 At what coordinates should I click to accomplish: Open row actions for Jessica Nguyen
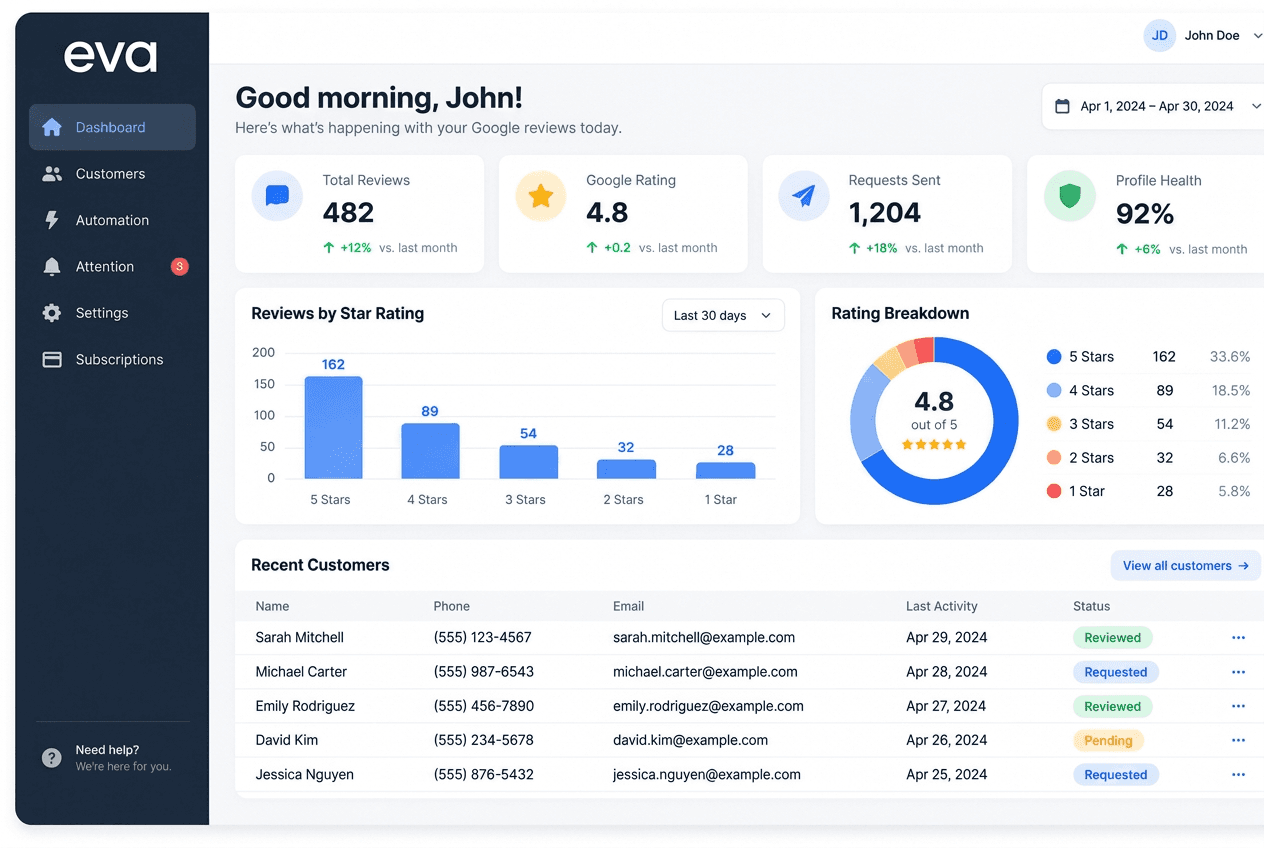1238,774
